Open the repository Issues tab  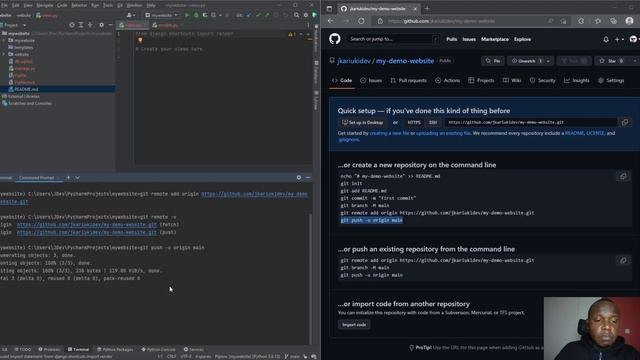pos(371,80)
